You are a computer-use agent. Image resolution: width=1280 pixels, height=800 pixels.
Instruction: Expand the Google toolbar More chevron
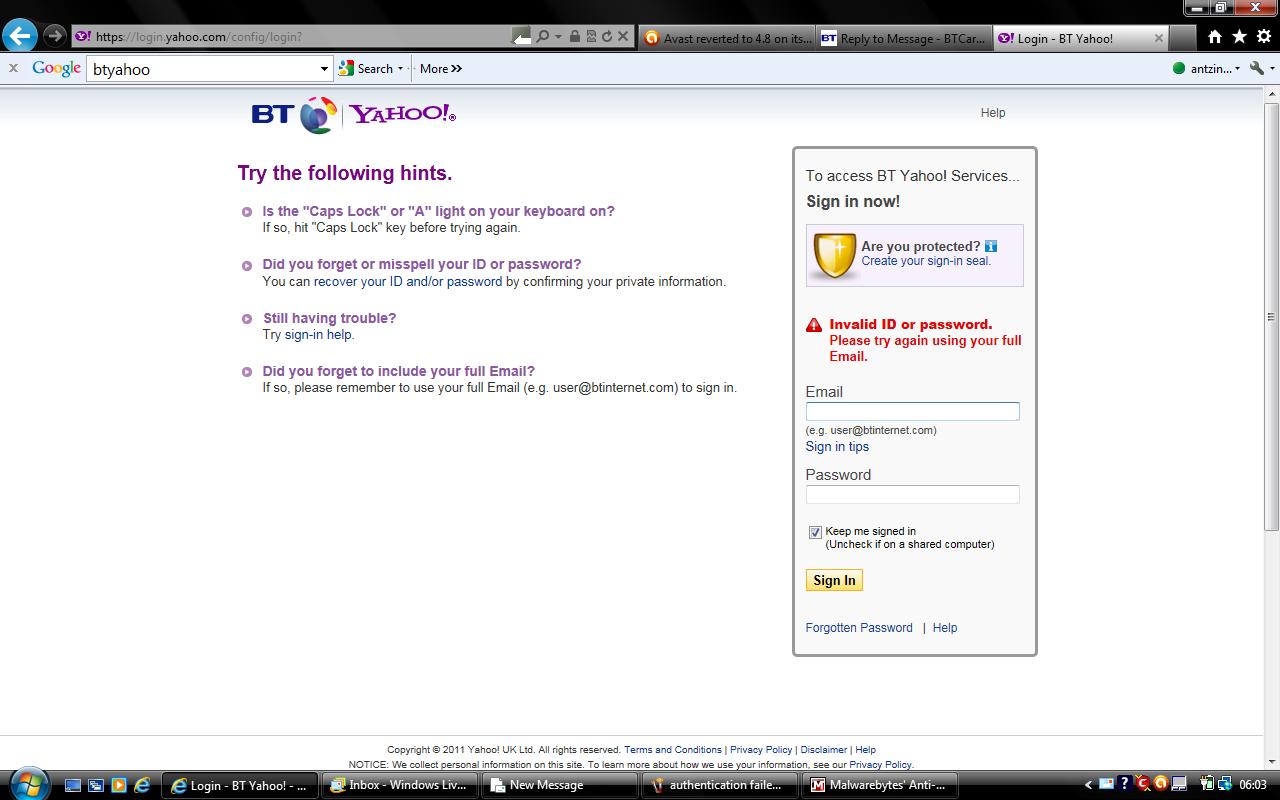441,69
